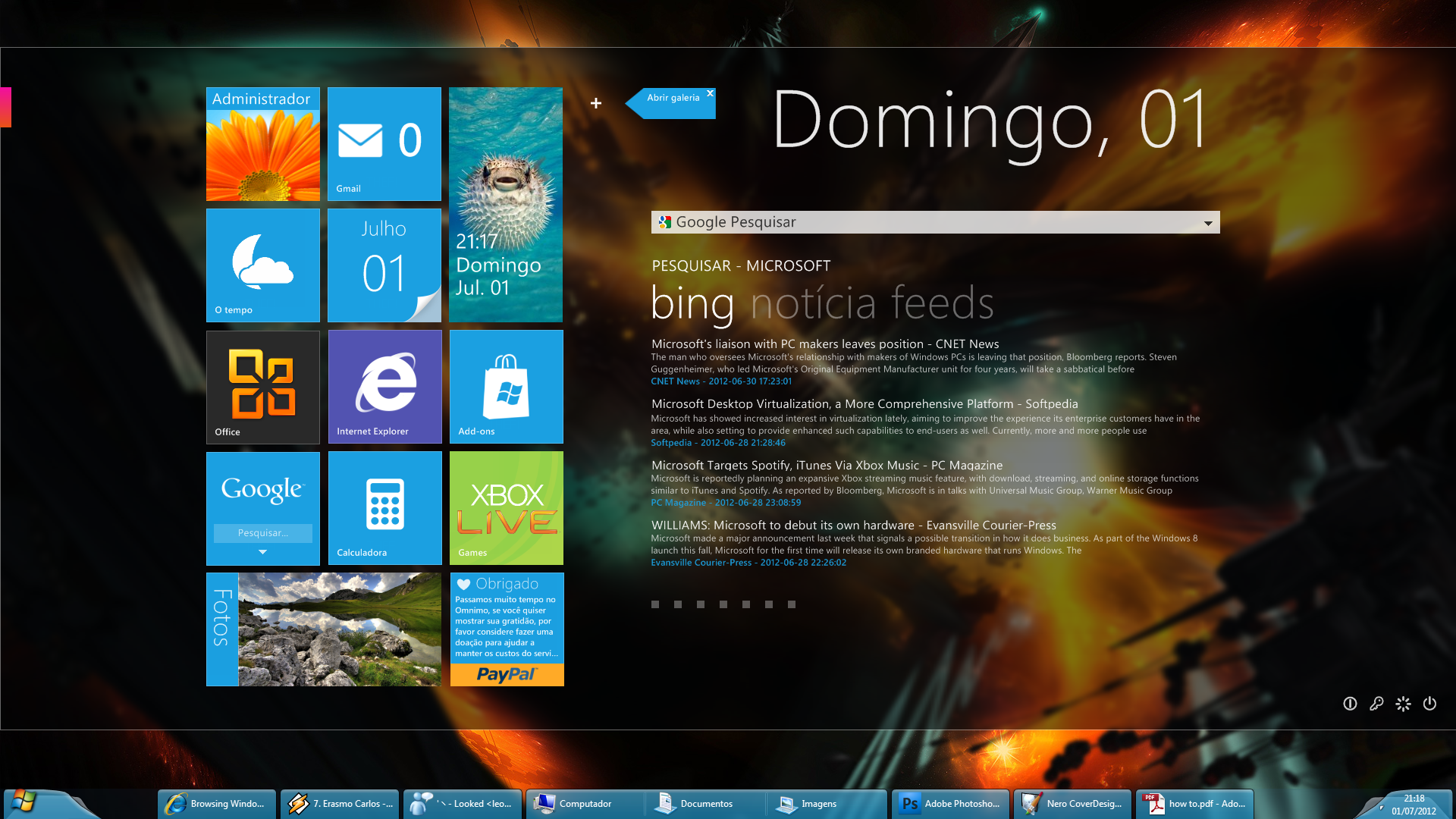Click the power icon
Image resolution: width=1456 pixels, height=819 pixels.
[x=1429, y=704]
